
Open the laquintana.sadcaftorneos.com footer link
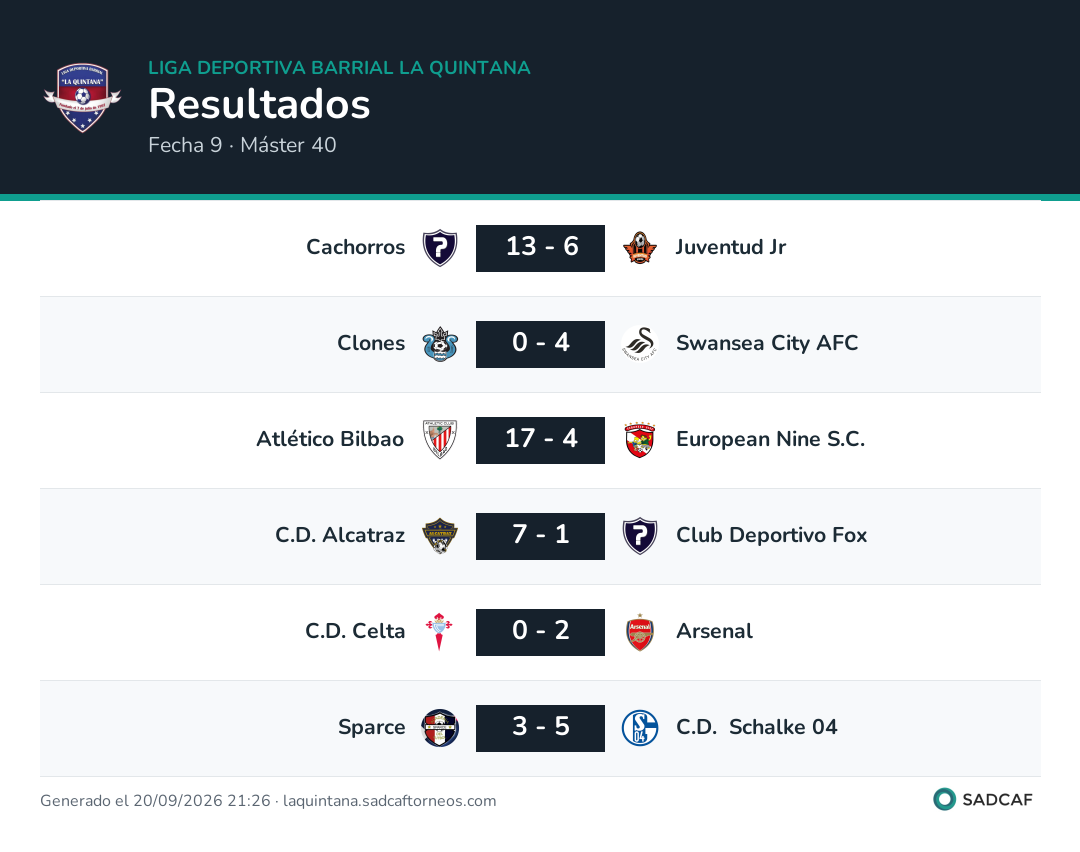pos(390,800)
